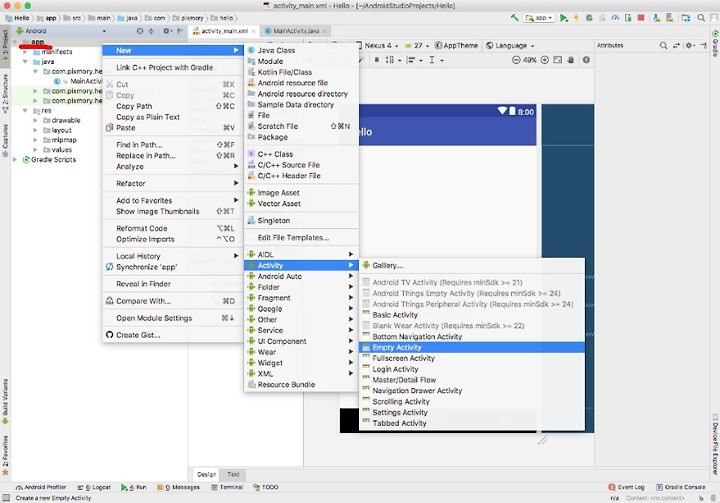
Task: Click the warning indicator in design toolbar
Action: [586, 60]
